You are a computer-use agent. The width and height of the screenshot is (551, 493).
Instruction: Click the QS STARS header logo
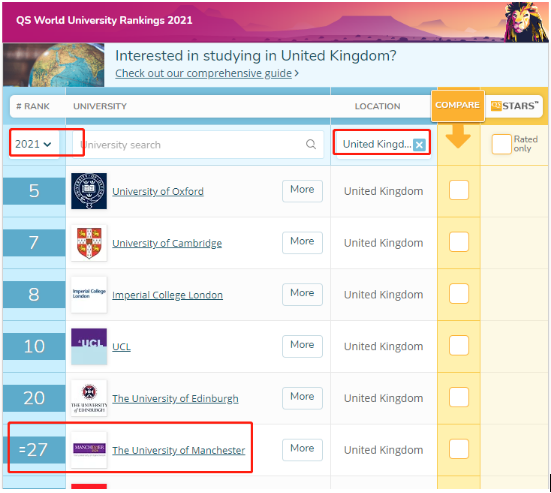(514, 105)
